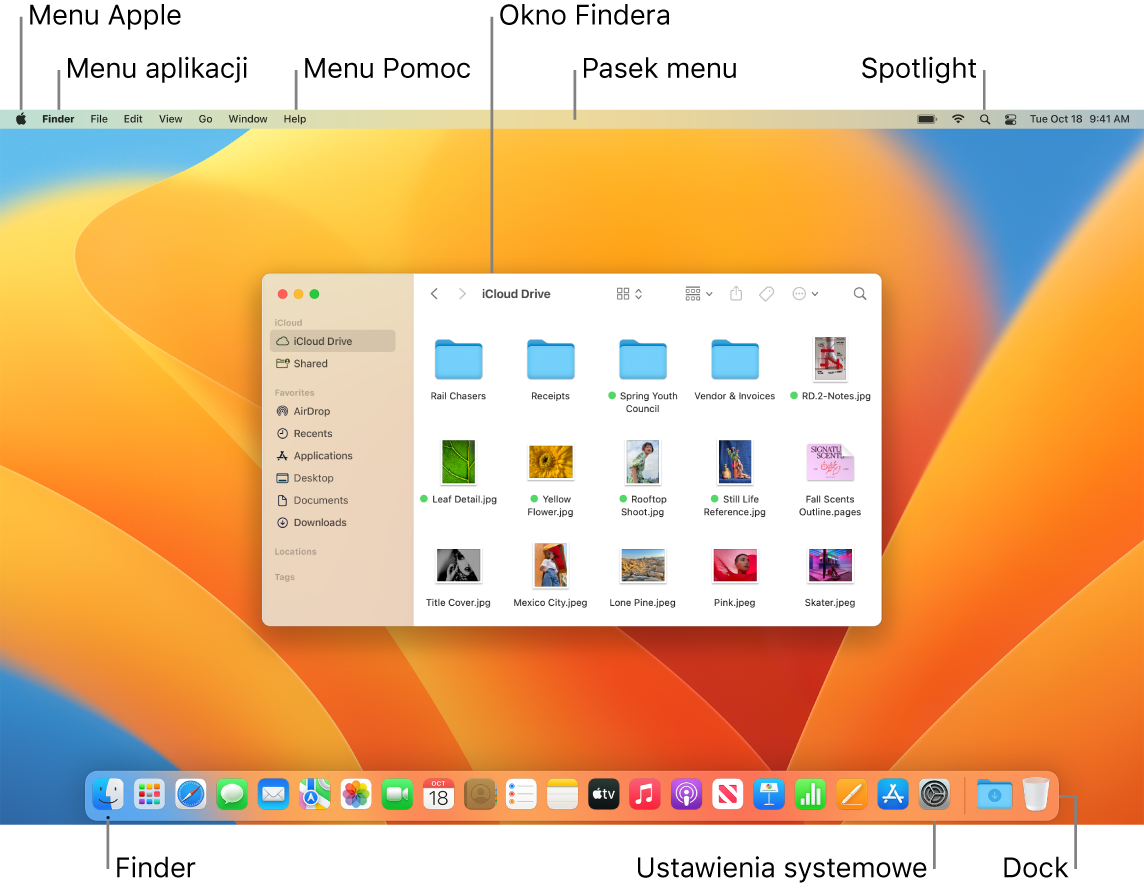Select iCloud Drive in the sidebar
Viewport: 1144px width, 888px height.
coord(320,340)
